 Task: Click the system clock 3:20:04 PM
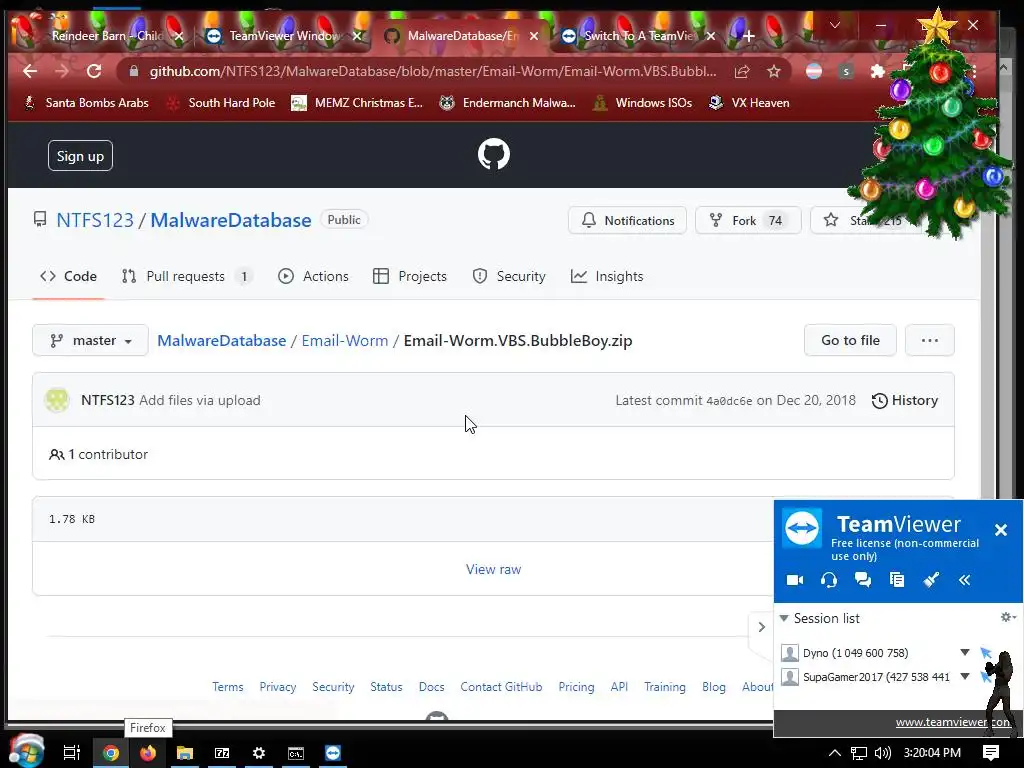[932, 753]
